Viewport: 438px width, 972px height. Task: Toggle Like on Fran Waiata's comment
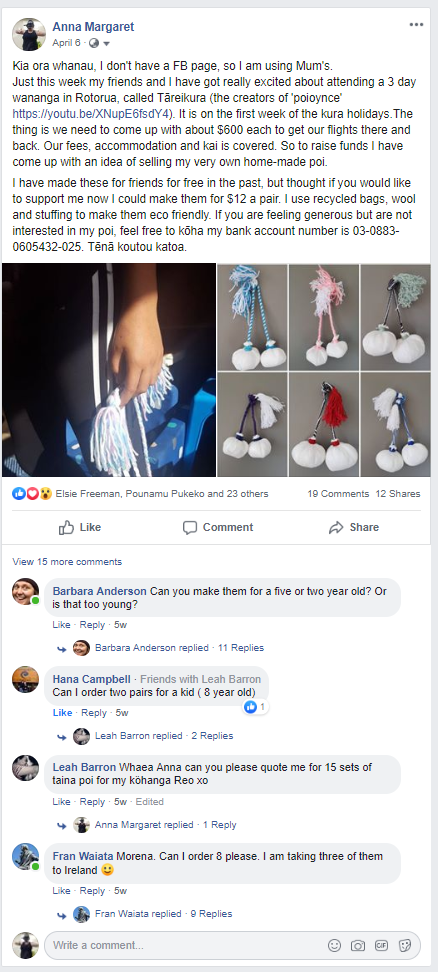point(61,891)
